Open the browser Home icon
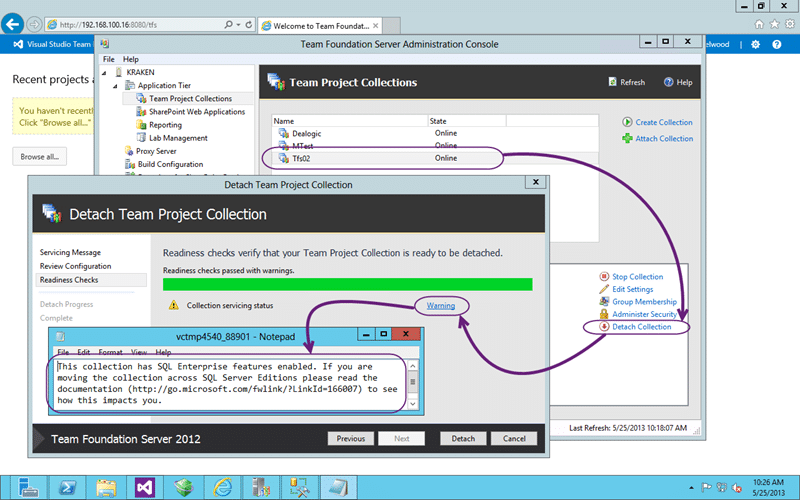Image resolution: width=800 pixels, height=500 pixels. (x=759, y=24)
